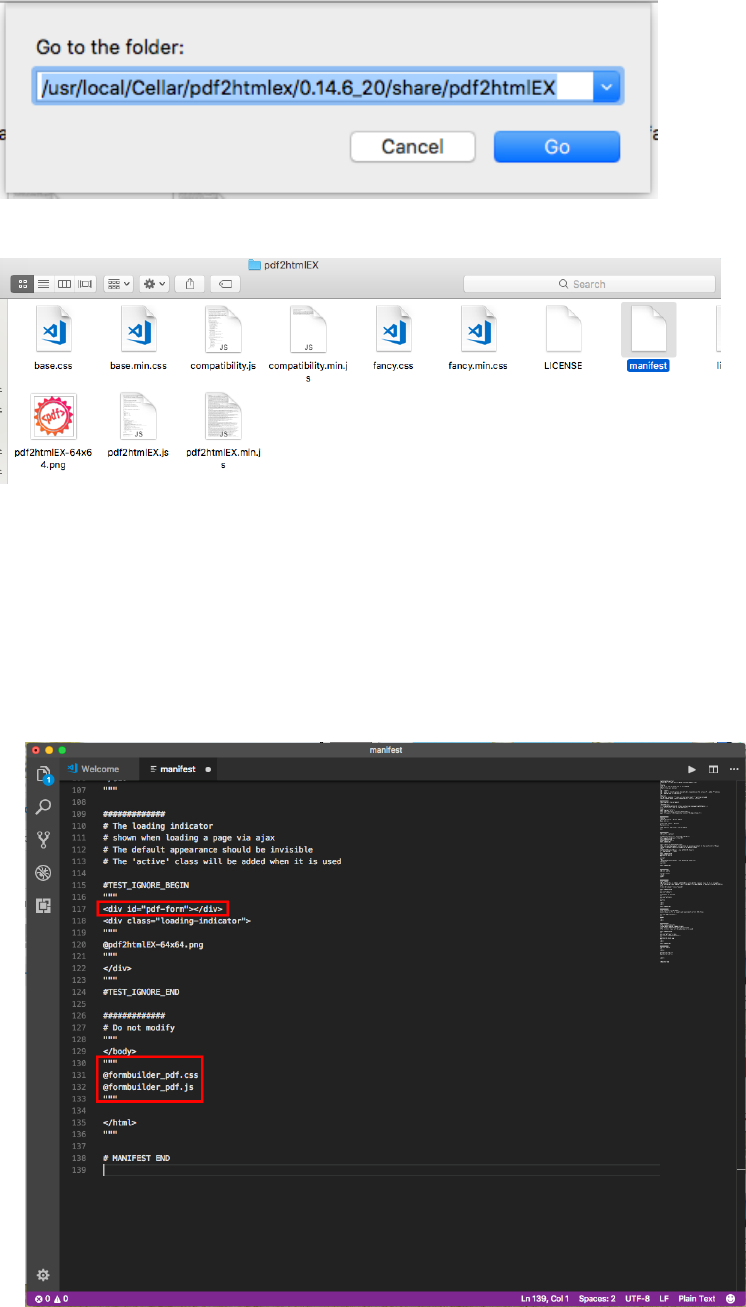Switch Finder to icon view
This screenshot has width=746, height=1307.
point(22,284)
